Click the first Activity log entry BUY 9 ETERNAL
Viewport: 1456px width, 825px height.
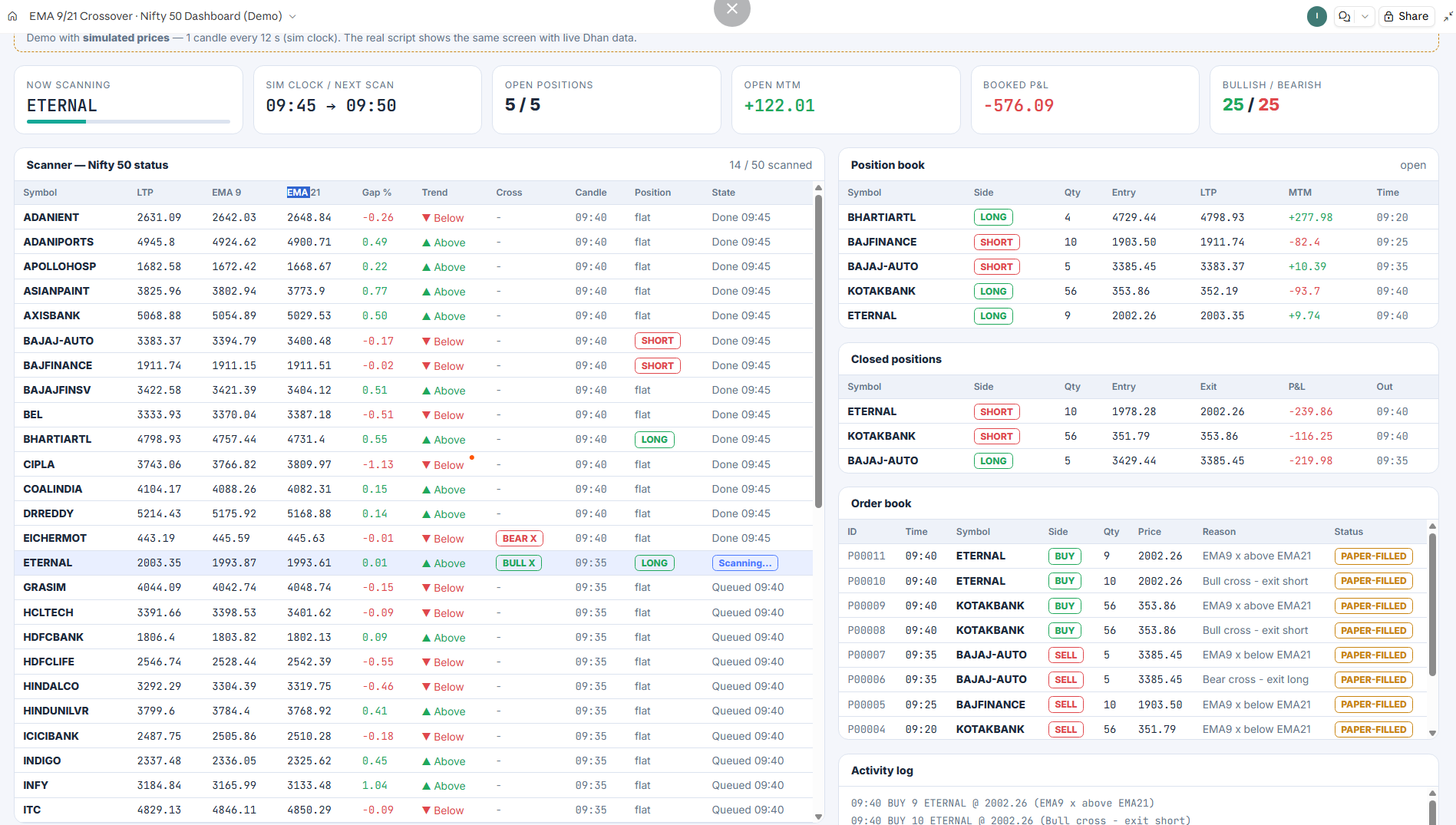pyautogui.click(x=1002, y=804)
